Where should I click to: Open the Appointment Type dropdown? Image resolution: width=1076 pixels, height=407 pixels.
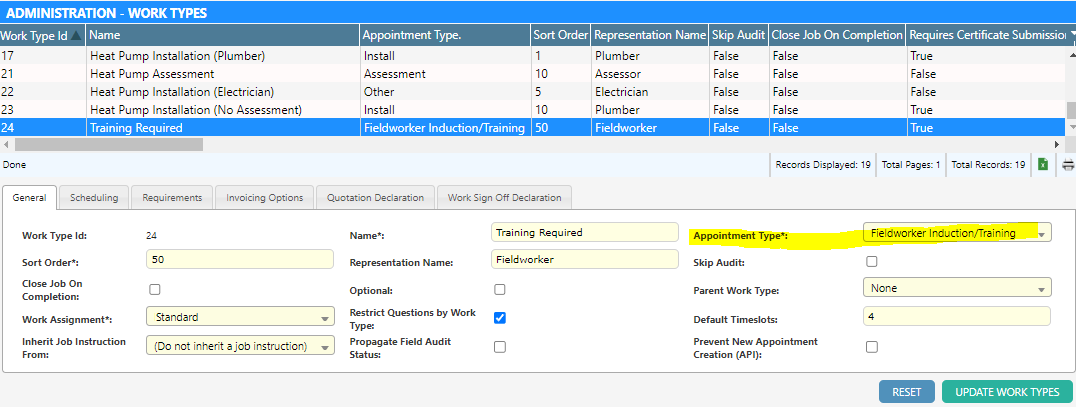tap(1043, 234)
